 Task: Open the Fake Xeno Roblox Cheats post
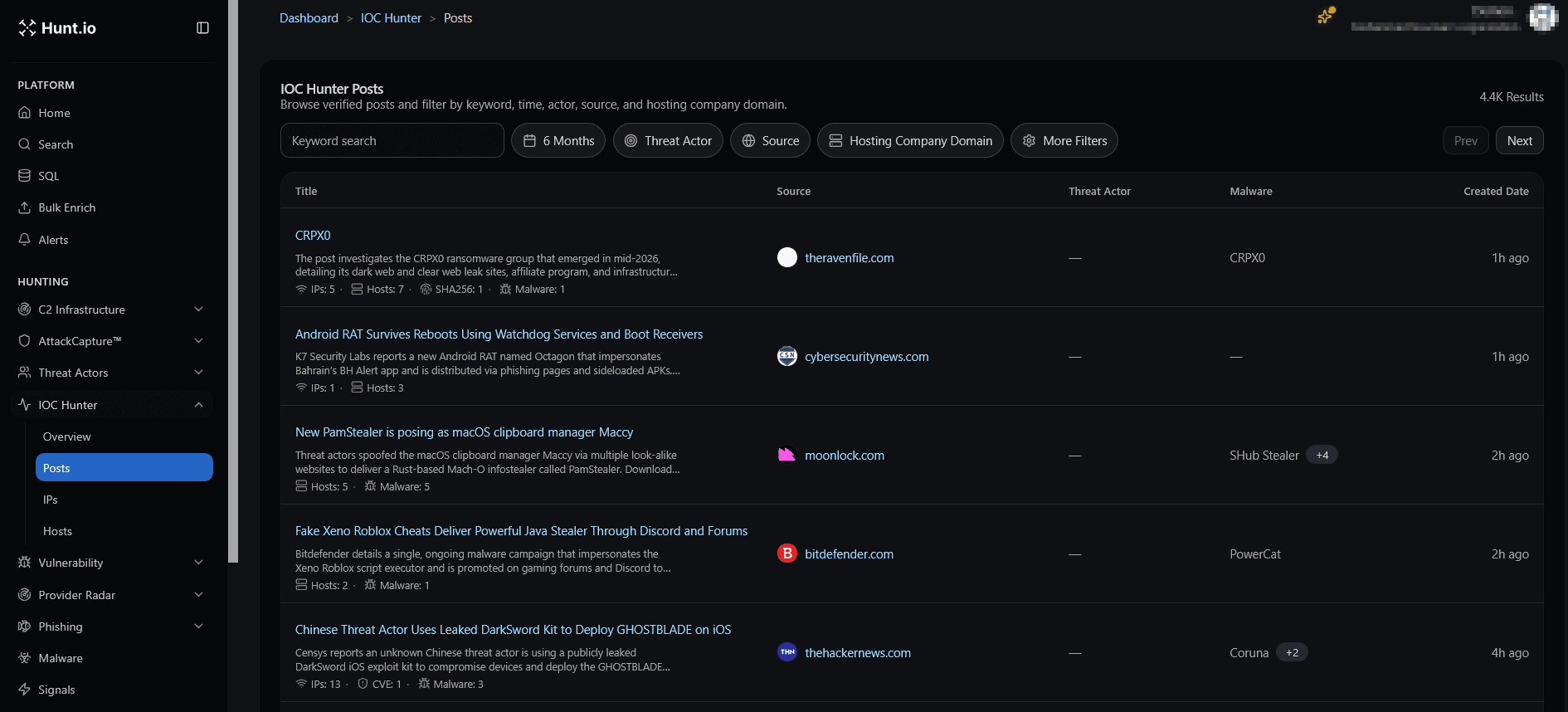[521, 531]
